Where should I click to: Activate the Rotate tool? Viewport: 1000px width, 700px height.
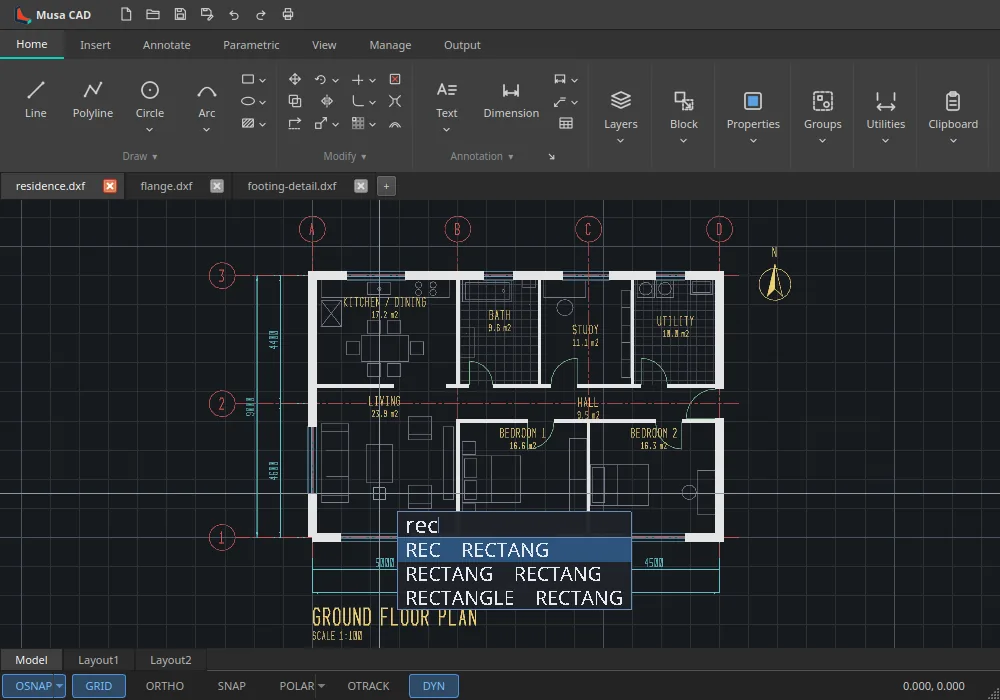pos(320,79)
